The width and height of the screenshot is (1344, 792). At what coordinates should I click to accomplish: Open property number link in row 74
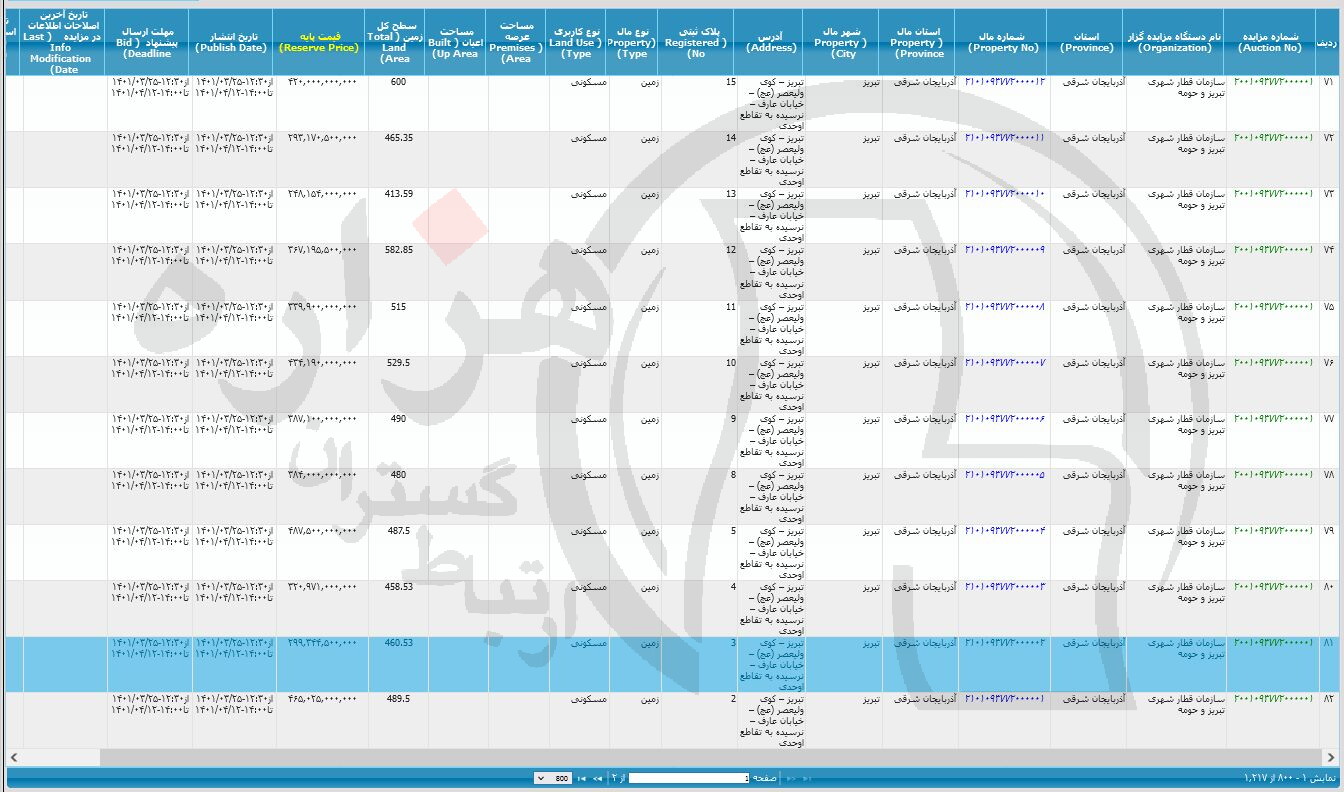pos(1004,249)
